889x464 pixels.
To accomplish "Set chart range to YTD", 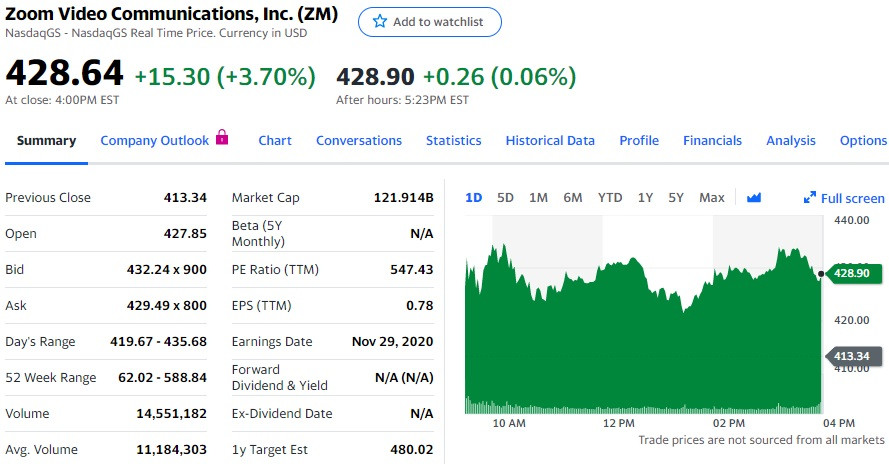I will [x=610, y=198].
